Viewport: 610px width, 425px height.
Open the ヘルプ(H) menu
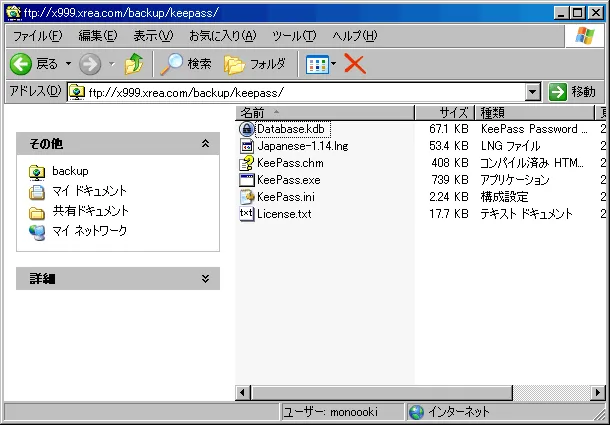(354, 36)
